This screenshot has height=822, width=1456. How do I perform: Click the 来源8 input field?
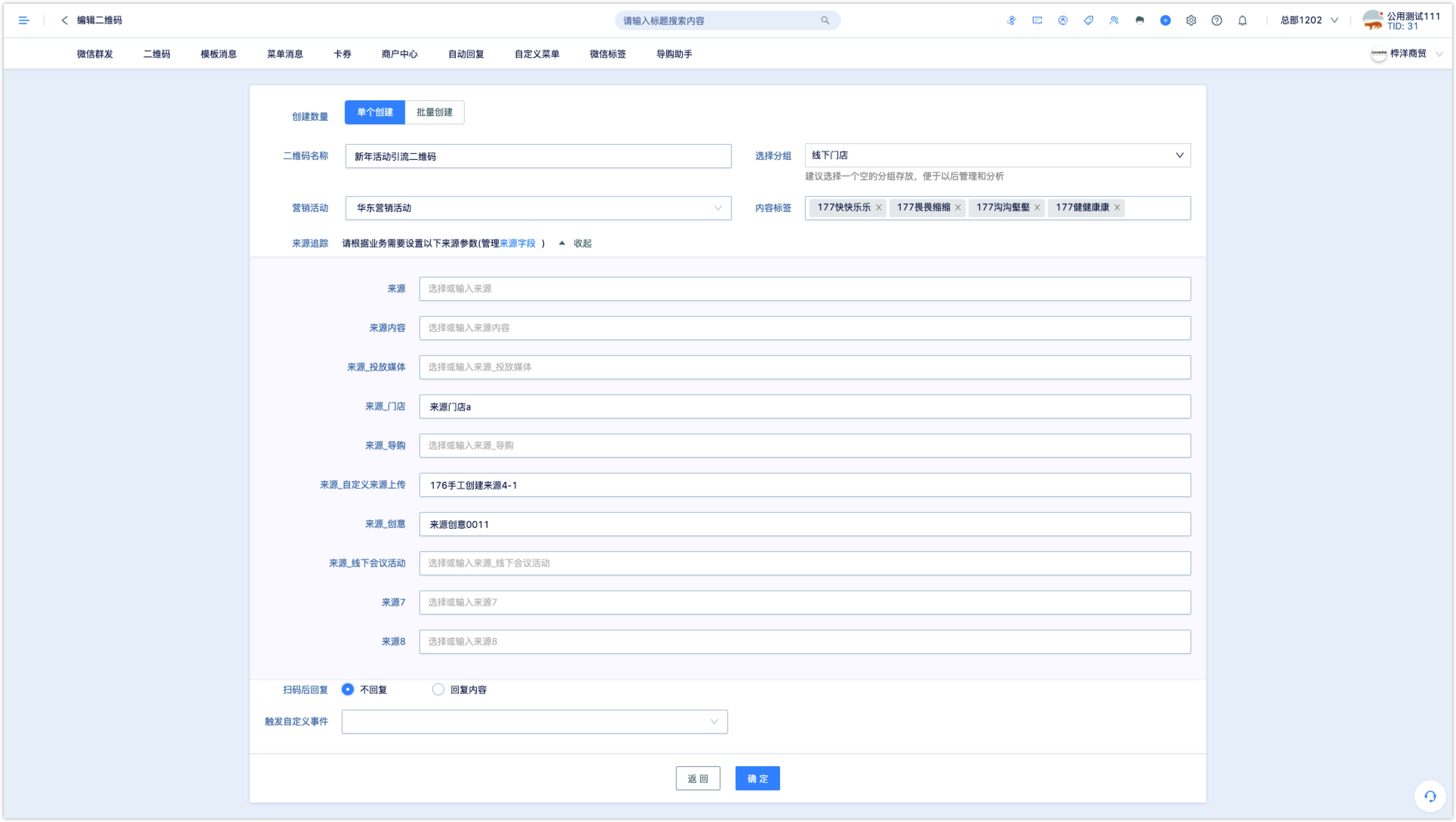pyautogui.click(x=804, y=641)
